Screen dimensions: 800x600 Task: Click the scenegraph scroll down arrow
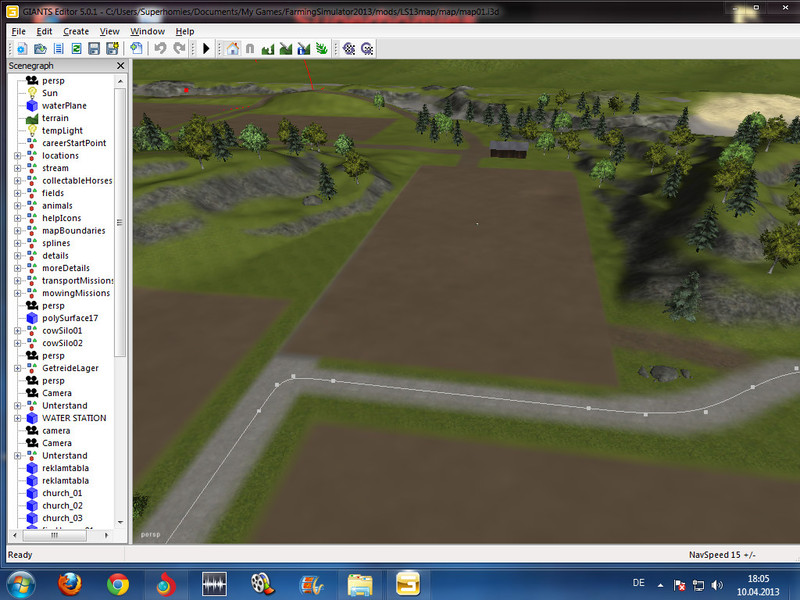click(x=120, y=522)
